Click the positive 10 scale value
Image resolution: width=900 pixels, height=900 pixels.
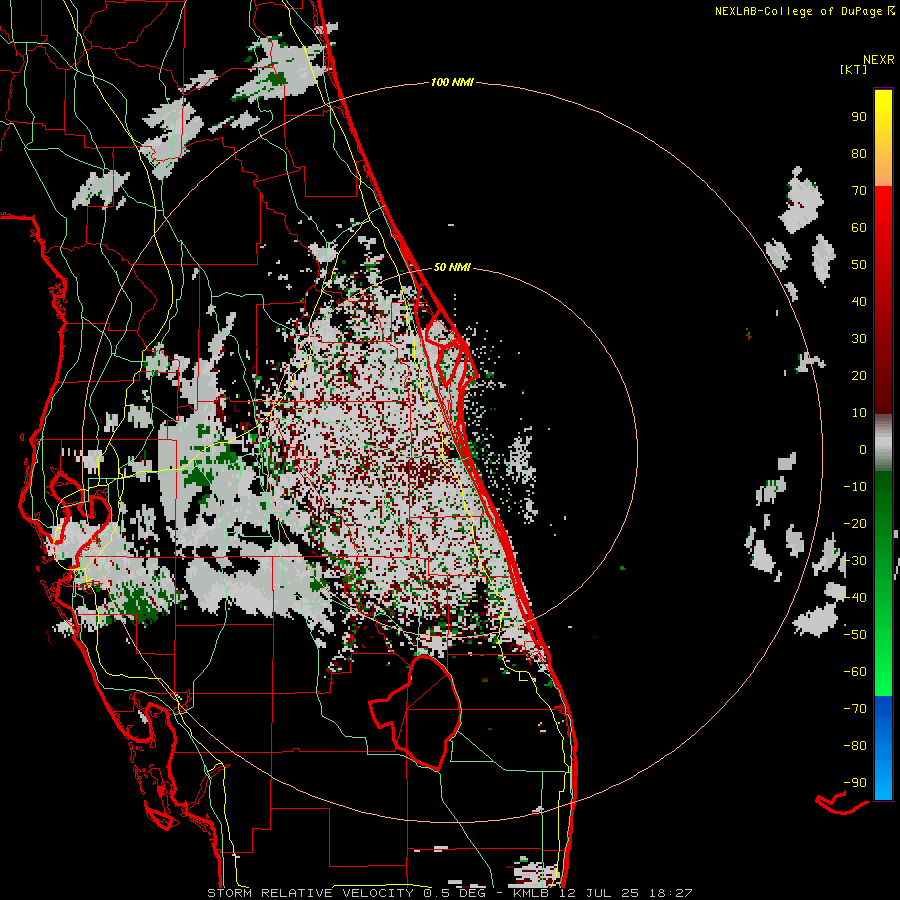[x=859, y=413]
